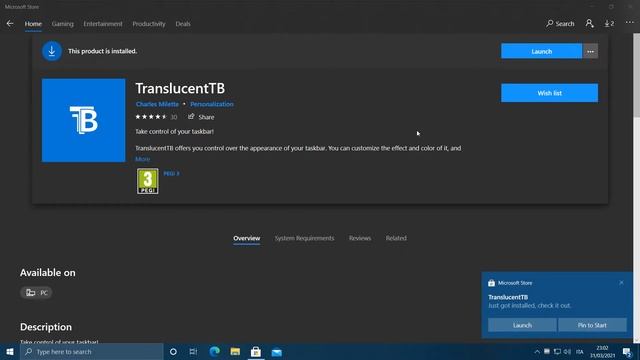Click the Available on heading
Screen dimensions: 640x360
point(48,273)
